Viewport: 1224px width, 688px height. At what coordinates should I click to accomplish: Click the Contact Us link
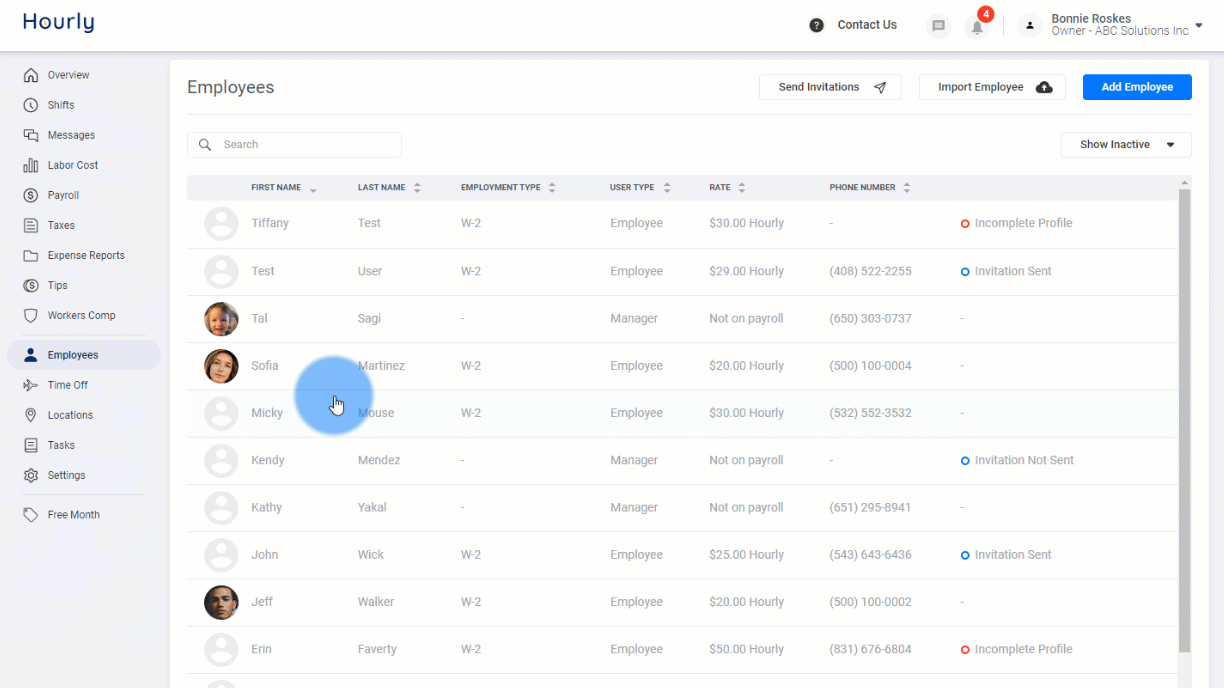click(867, 25)
